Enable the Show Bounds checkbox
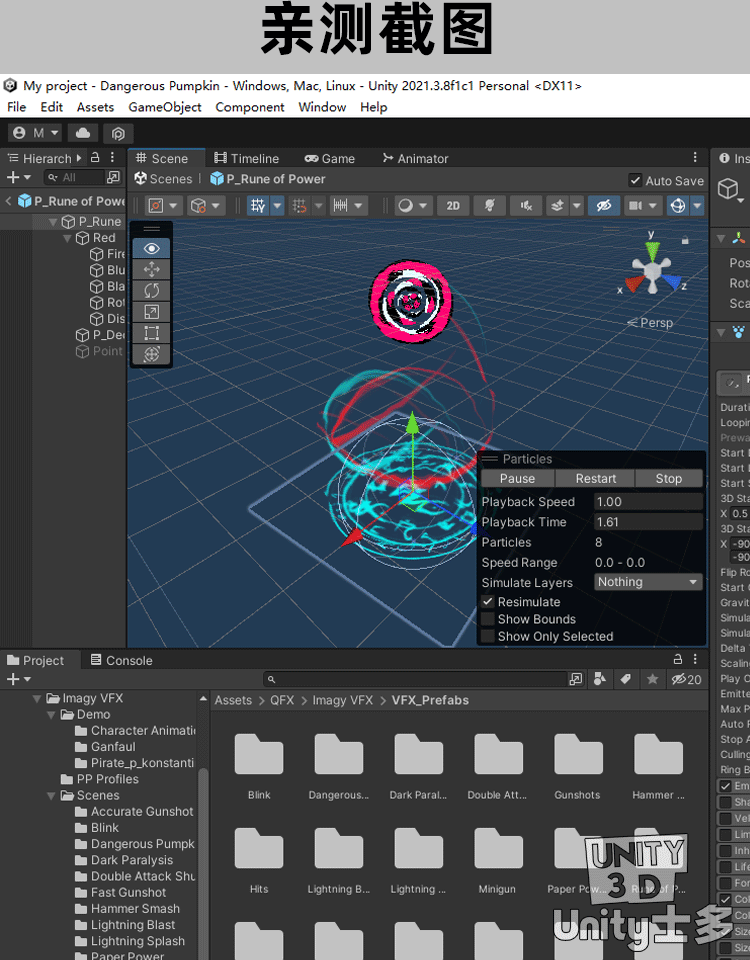This screenshot has height=960, width=750. click(488, 619)
